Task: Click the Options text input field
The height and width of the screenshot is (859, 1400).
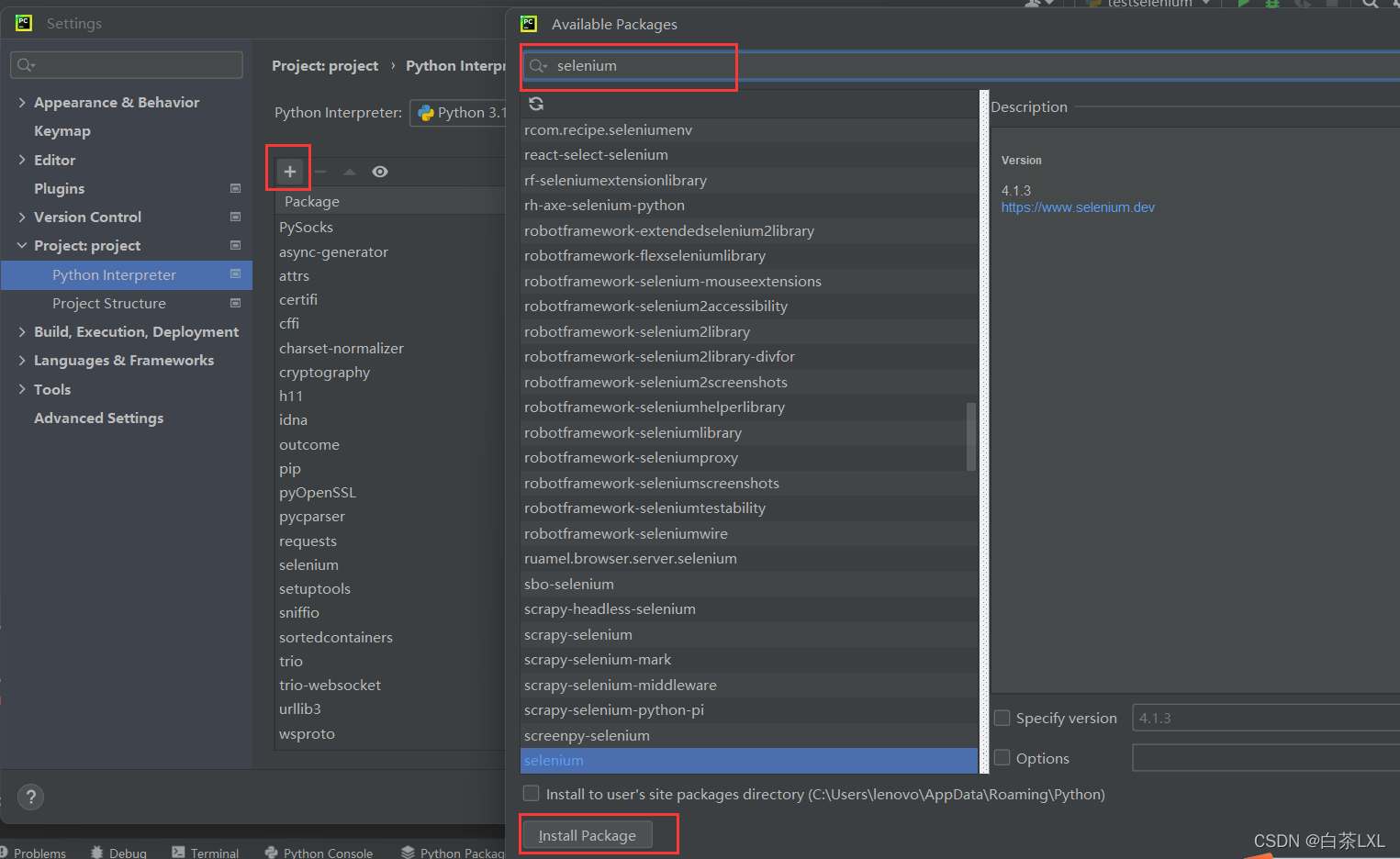Action: click(1266, 758)
